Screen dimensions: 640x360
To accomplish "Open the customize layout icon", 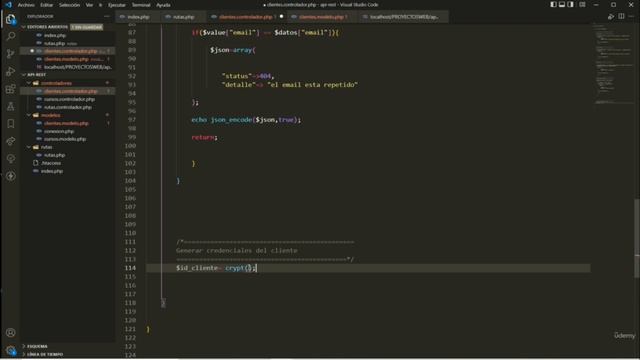I will (x=582, y=4).
